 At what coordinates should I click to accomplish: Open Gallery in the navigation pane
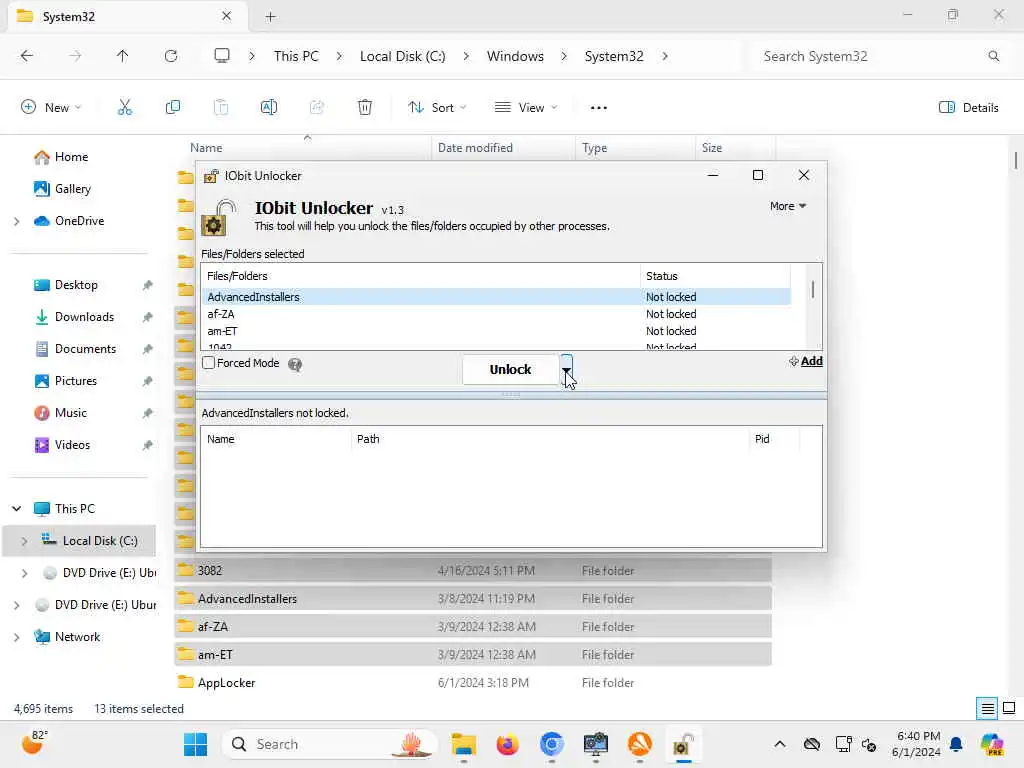point(72,189)
